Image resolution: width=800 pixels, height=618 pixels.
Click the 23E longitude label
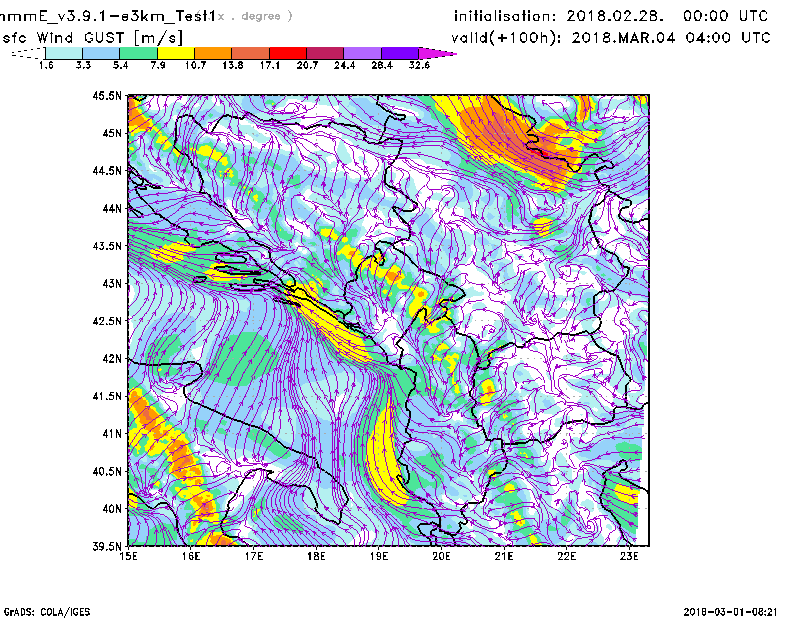click(629, 556)
